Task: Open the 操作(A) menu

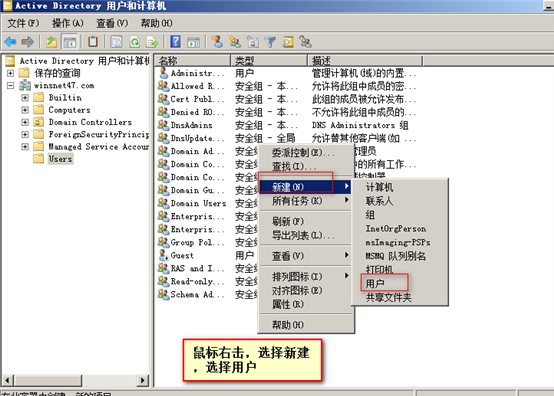Action: [x=68, y=23]
